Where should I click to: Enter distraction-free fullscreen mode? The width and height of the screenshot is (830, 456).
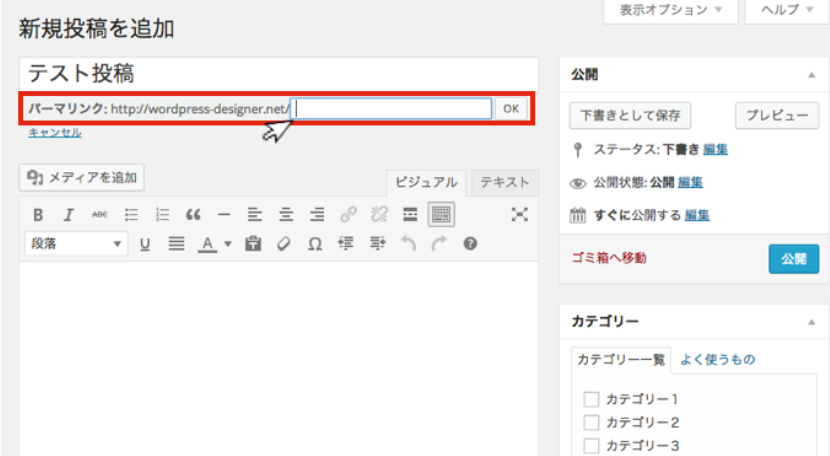pos(519,214)
